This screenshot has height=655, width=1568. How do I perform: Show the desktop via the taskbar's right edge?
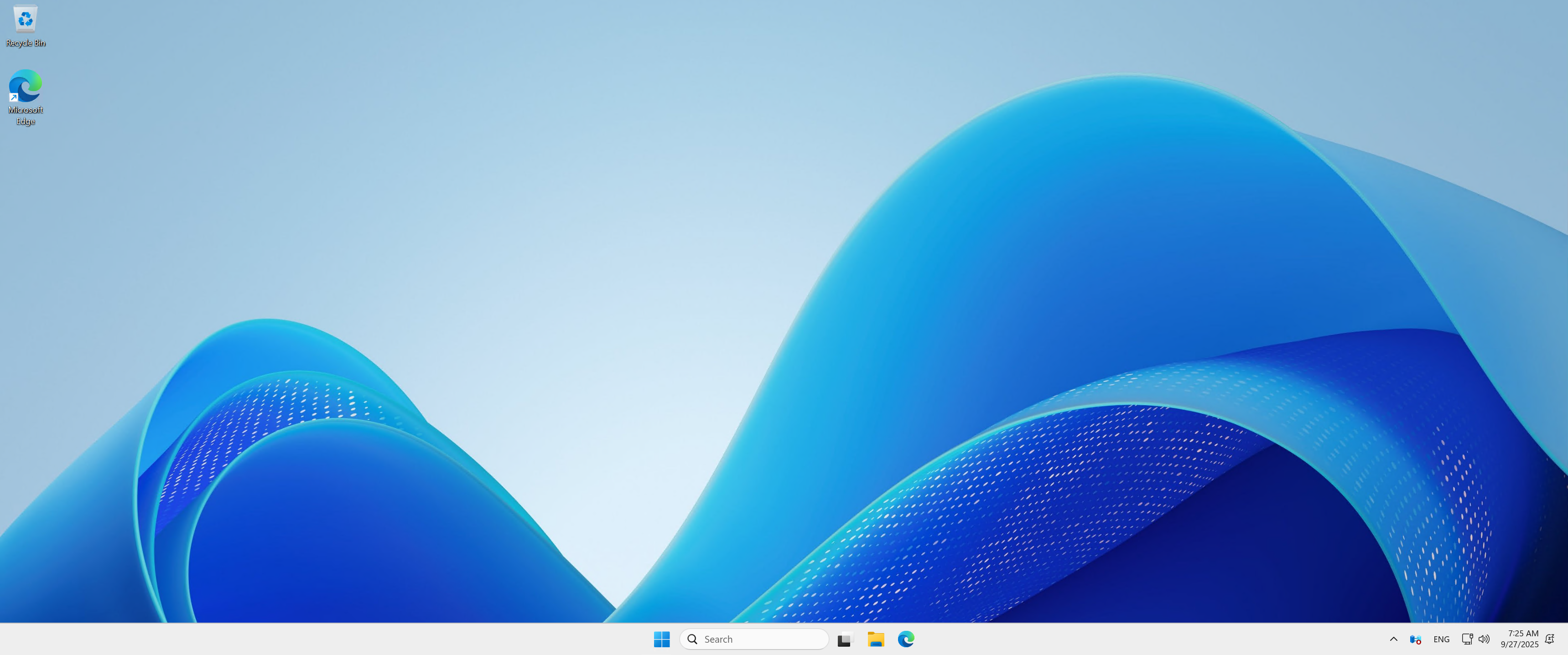pyautogui.click(x=1566, y=639)
